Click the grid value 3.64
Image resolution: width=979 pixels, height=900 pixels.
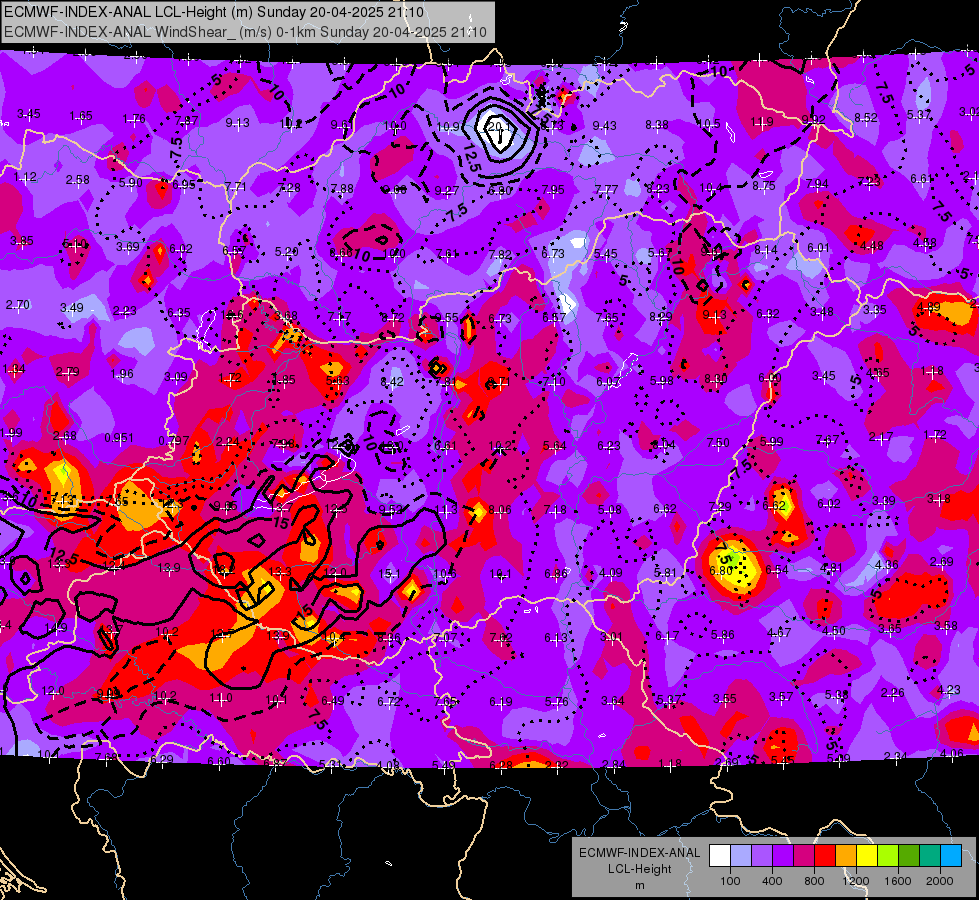click(612, 701)
